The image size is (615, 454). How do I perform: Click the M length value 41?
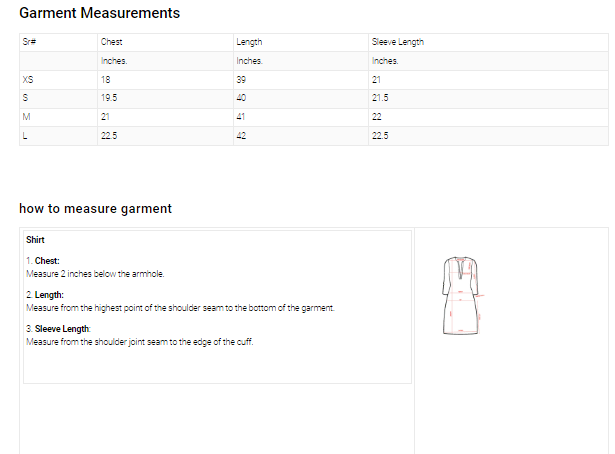tap(241, 117)
